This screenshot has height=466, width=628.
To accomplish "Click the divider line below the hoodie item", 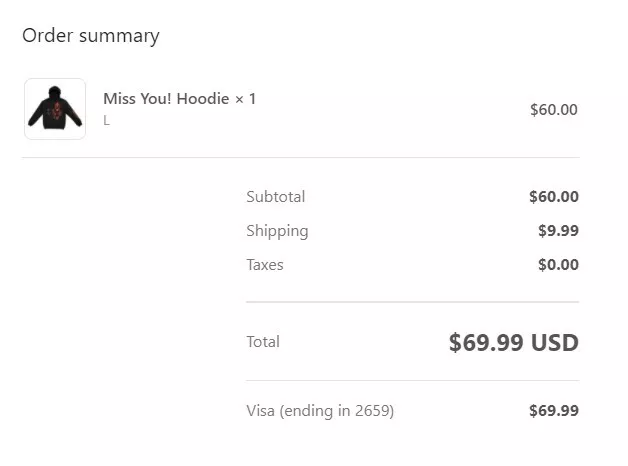I will [301, 157].
